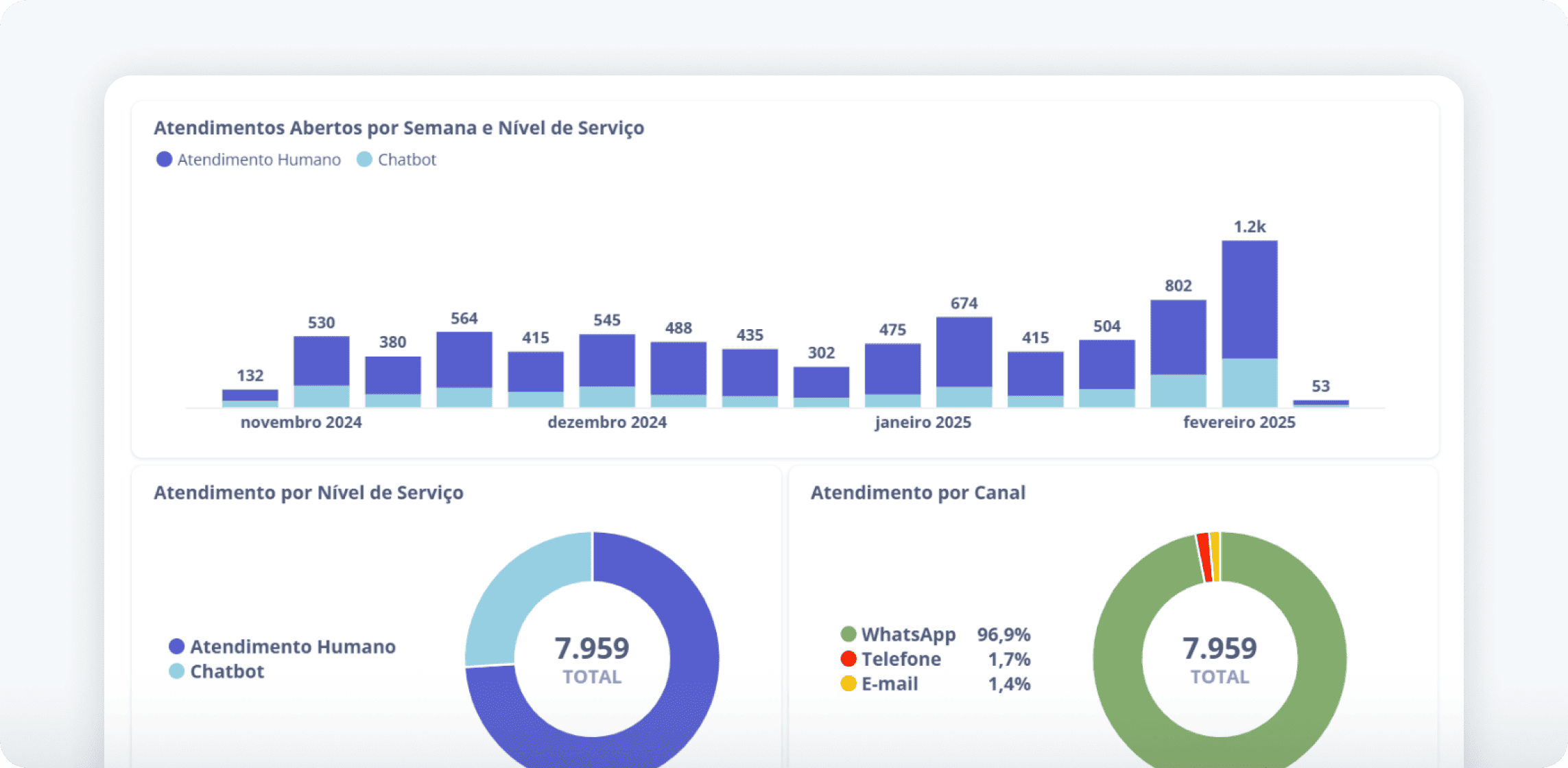Click the bar labeled 545

point(606,371)
